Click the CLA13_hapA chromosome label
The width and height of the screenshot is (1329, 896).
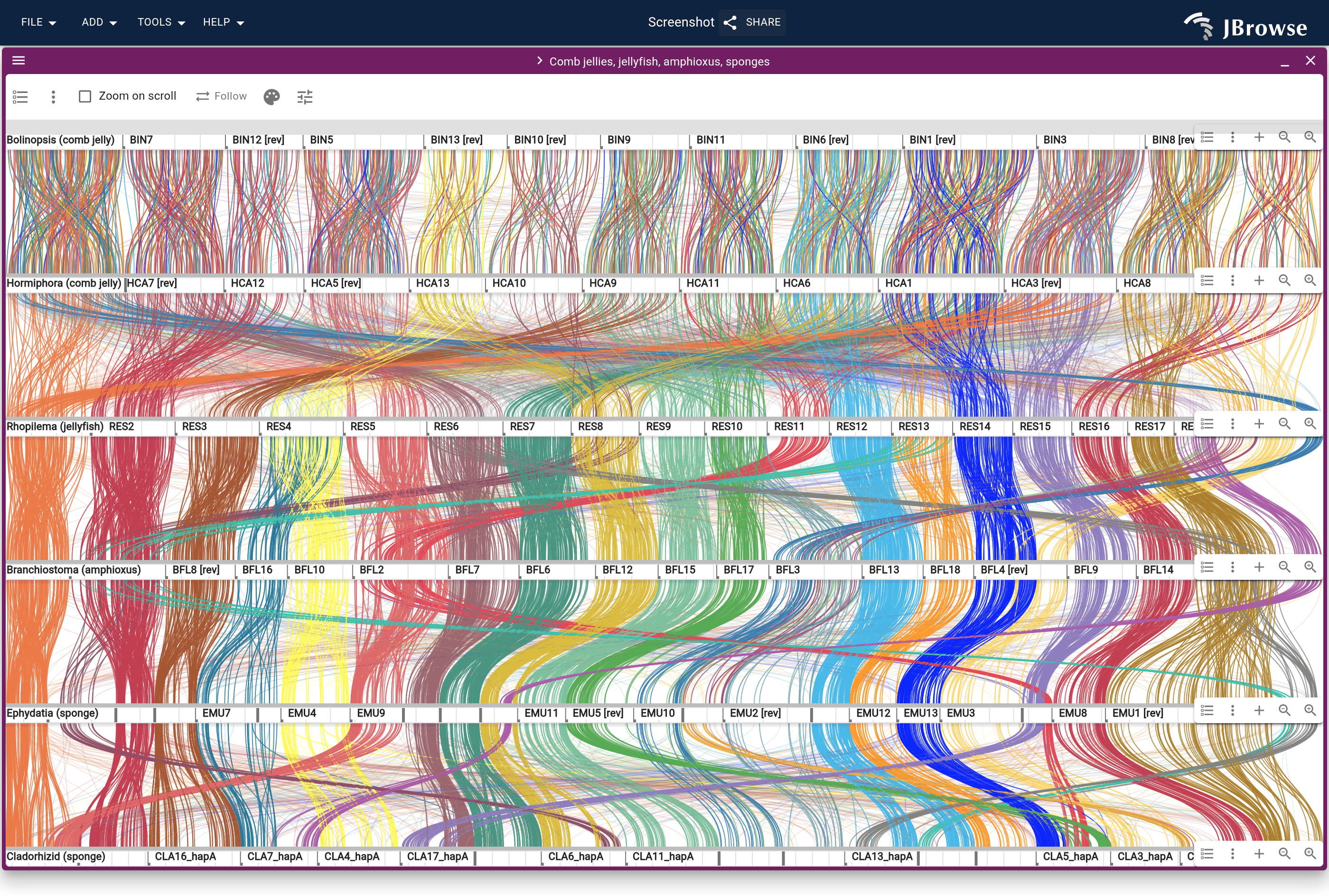point(881,857)
